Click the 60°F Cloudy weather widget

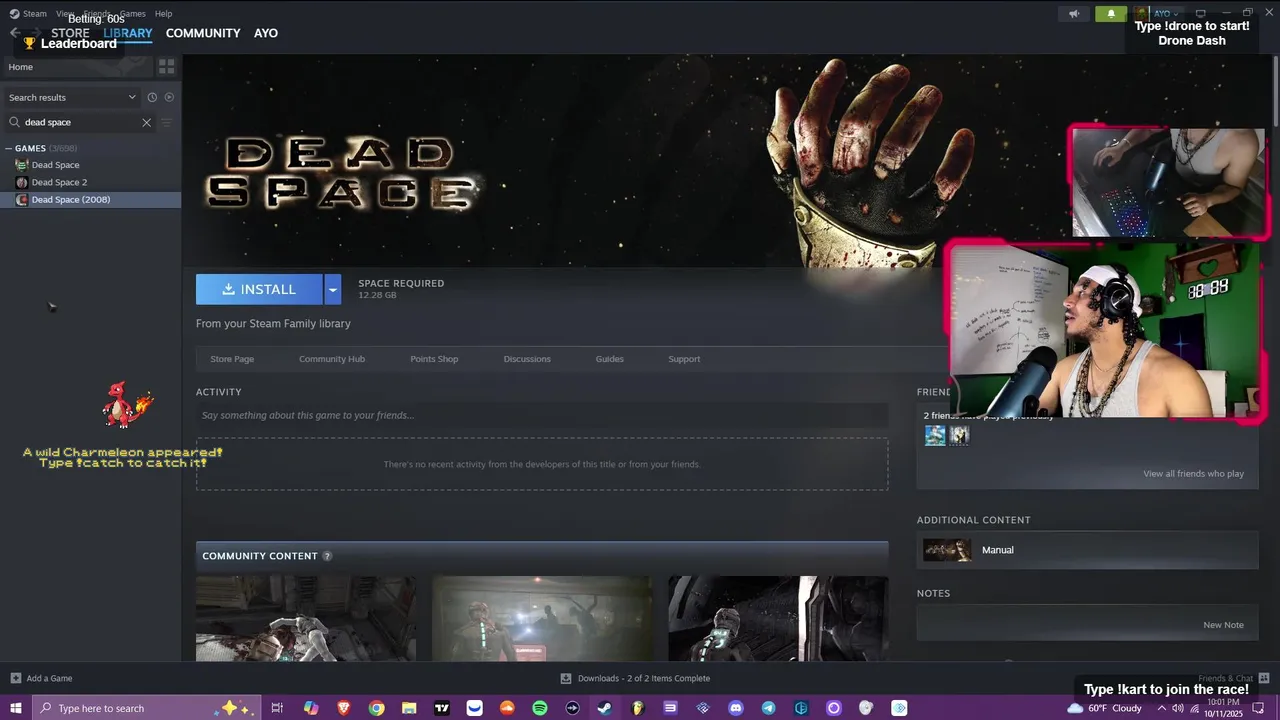pos(1105,708)
